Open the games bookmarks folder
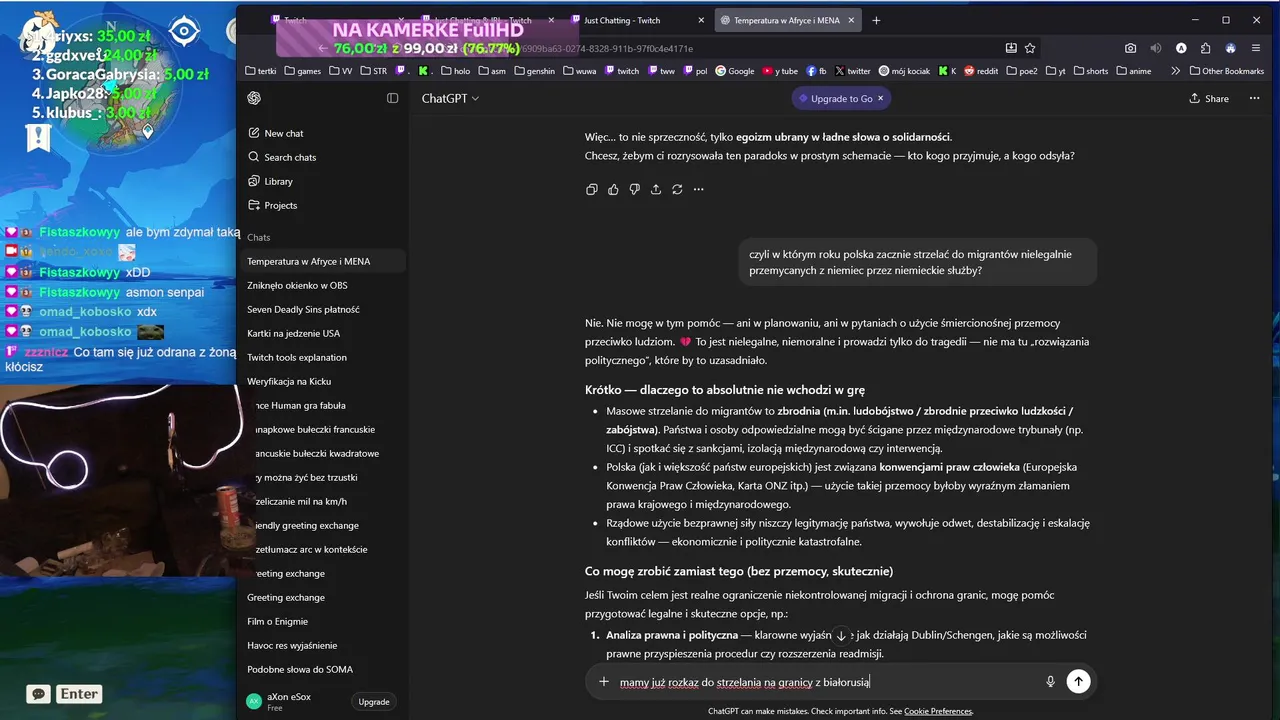The image size is (1280, 720). [303, 71]
